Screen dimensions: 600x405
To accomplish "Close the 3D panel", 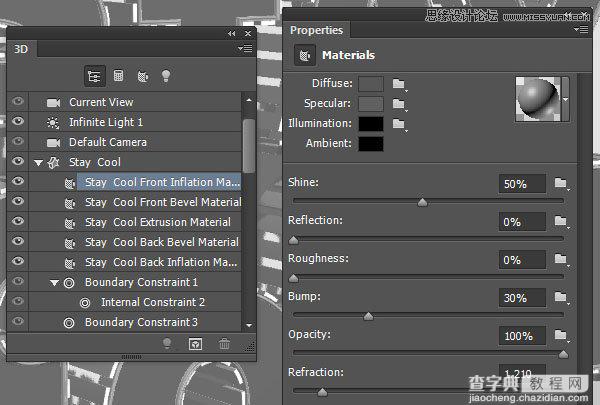I will (248, 34).
